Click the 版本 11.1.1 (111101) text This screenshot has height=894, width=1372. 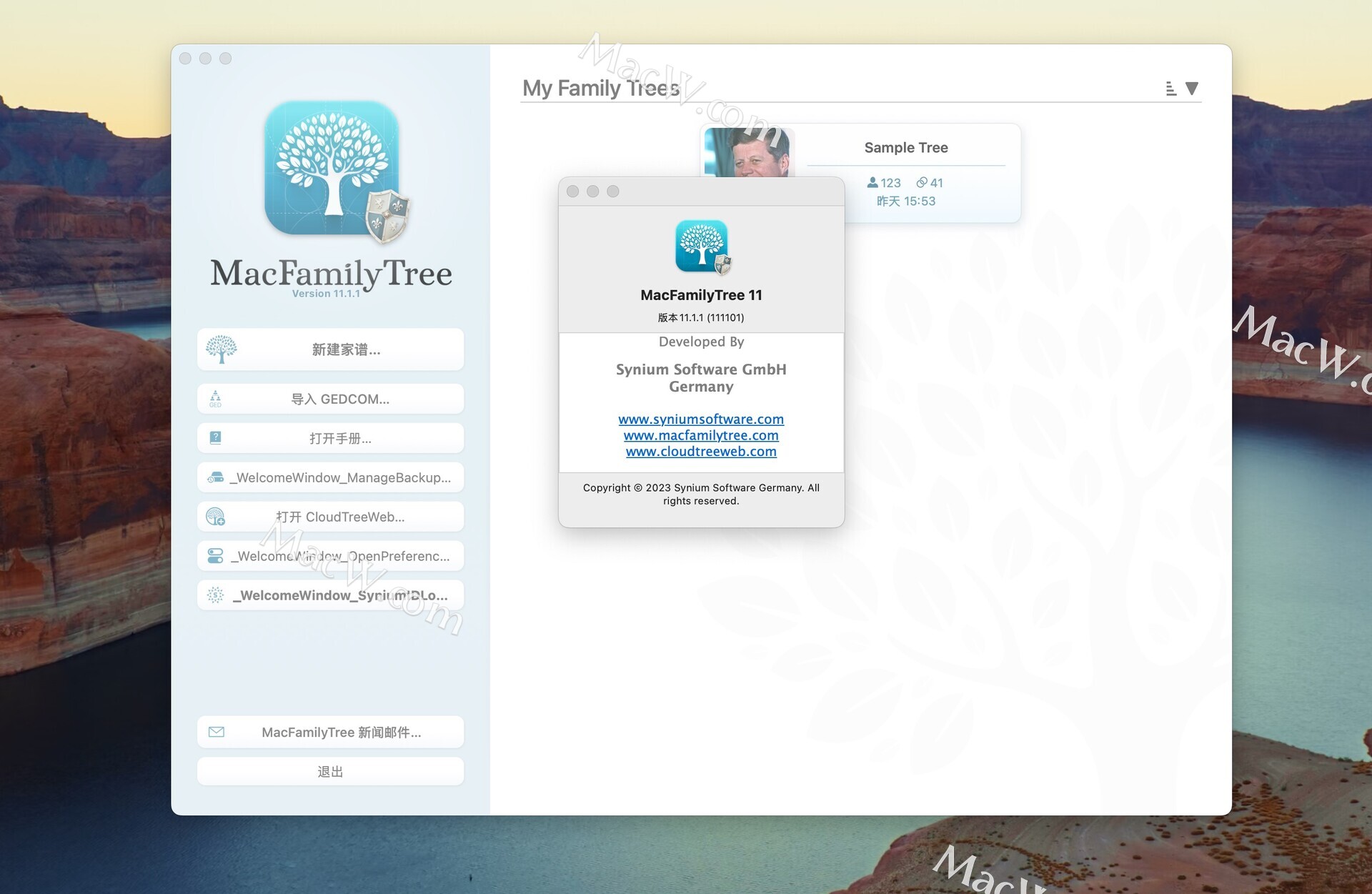click(x=701, y=317)
